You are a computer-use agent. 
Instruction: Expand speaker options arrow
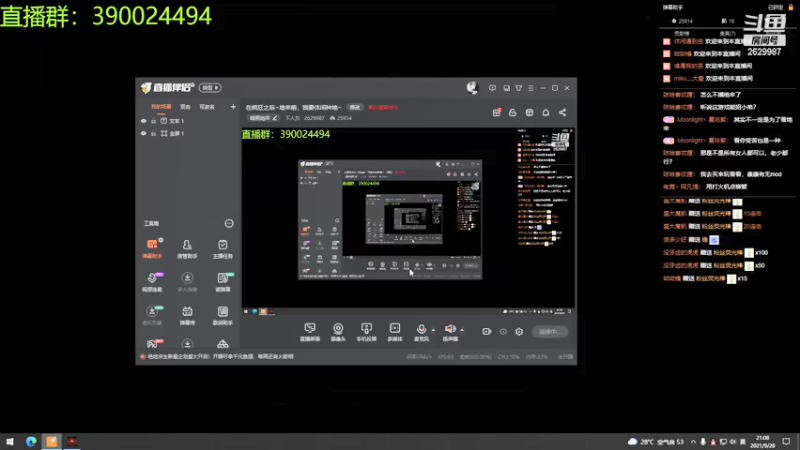point(462,330)
